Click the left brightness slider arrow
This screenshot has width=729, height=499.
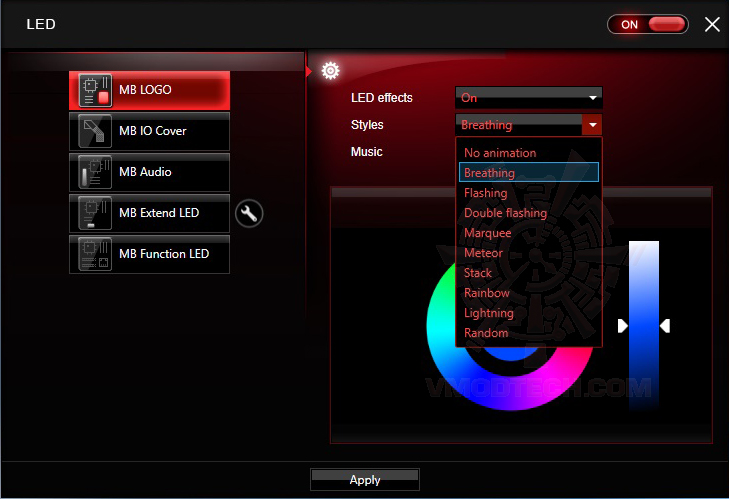622,326
